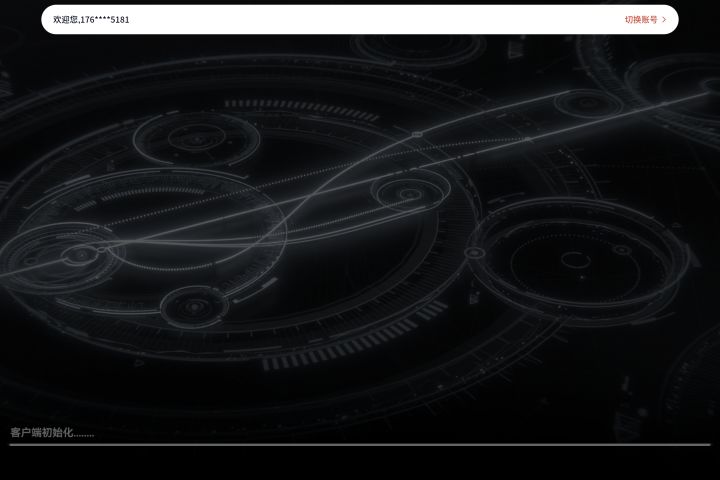Click the small concentric dial in the upper-left graphic
720x480 pixels.
197,139
